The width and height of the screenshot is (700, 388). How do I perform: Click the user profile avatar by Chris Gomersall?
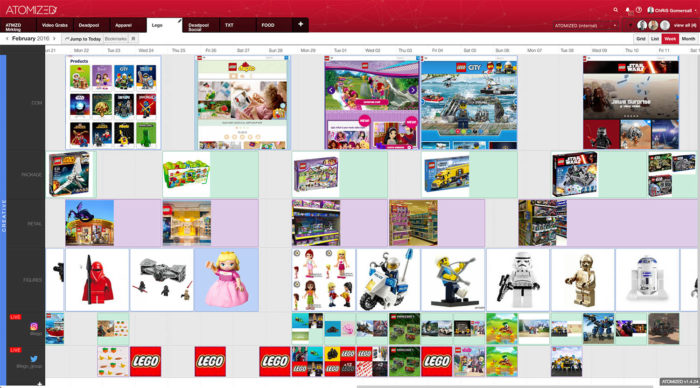(x=650, y=10)
